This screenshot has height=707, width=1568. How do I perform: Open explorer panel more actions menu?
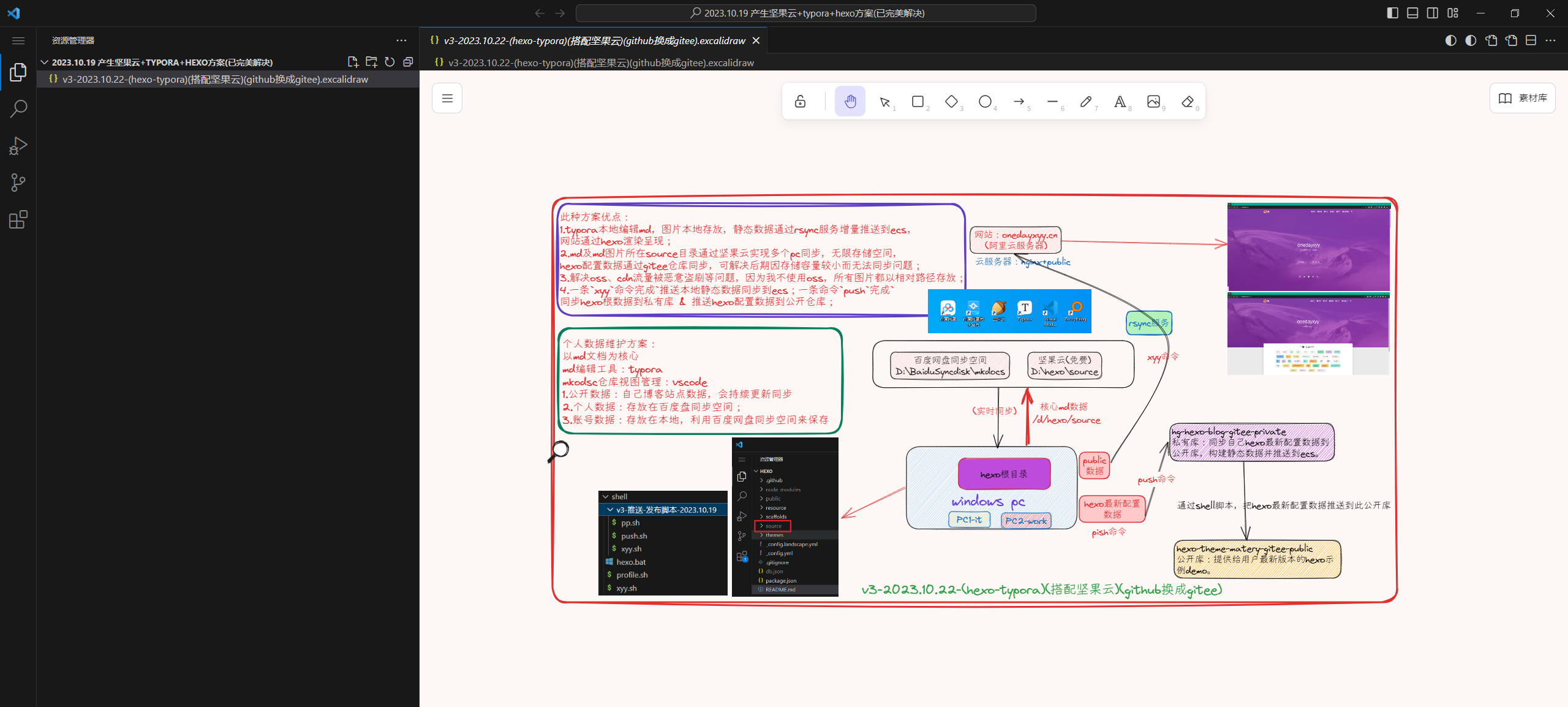pyautogui.click(x=401, y=40)
